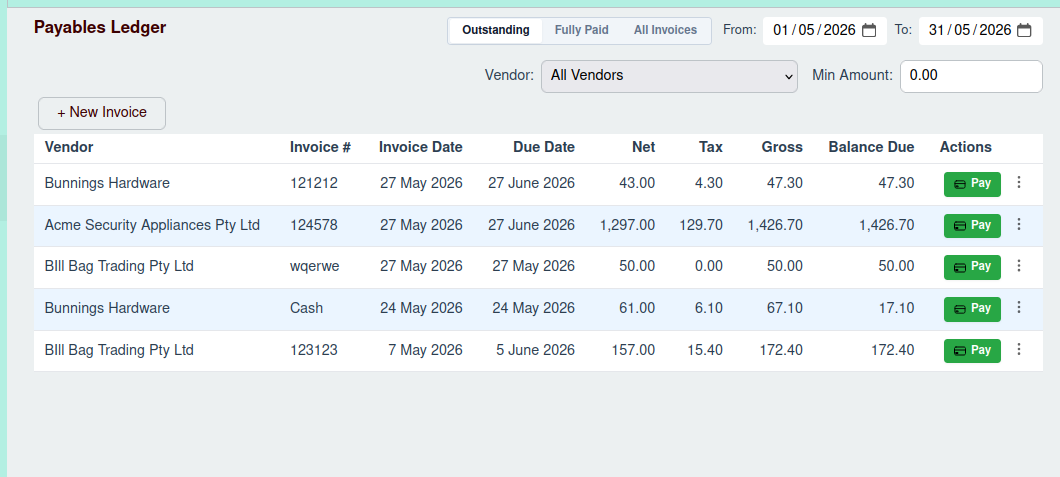1060x477 pixels.
Task: Pay Acme Security Appliances invoice 124578
Action: [972, 226]
